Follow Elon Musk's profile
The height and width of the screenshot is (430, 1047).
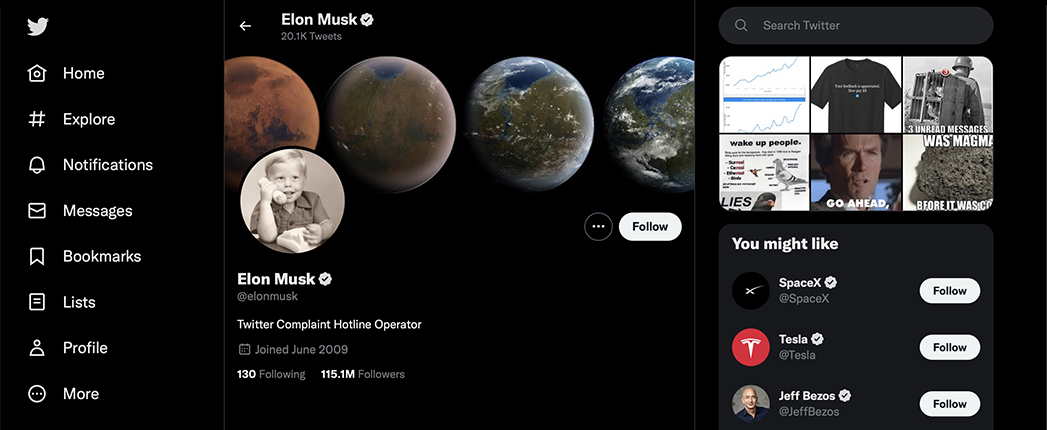[650, 226]
